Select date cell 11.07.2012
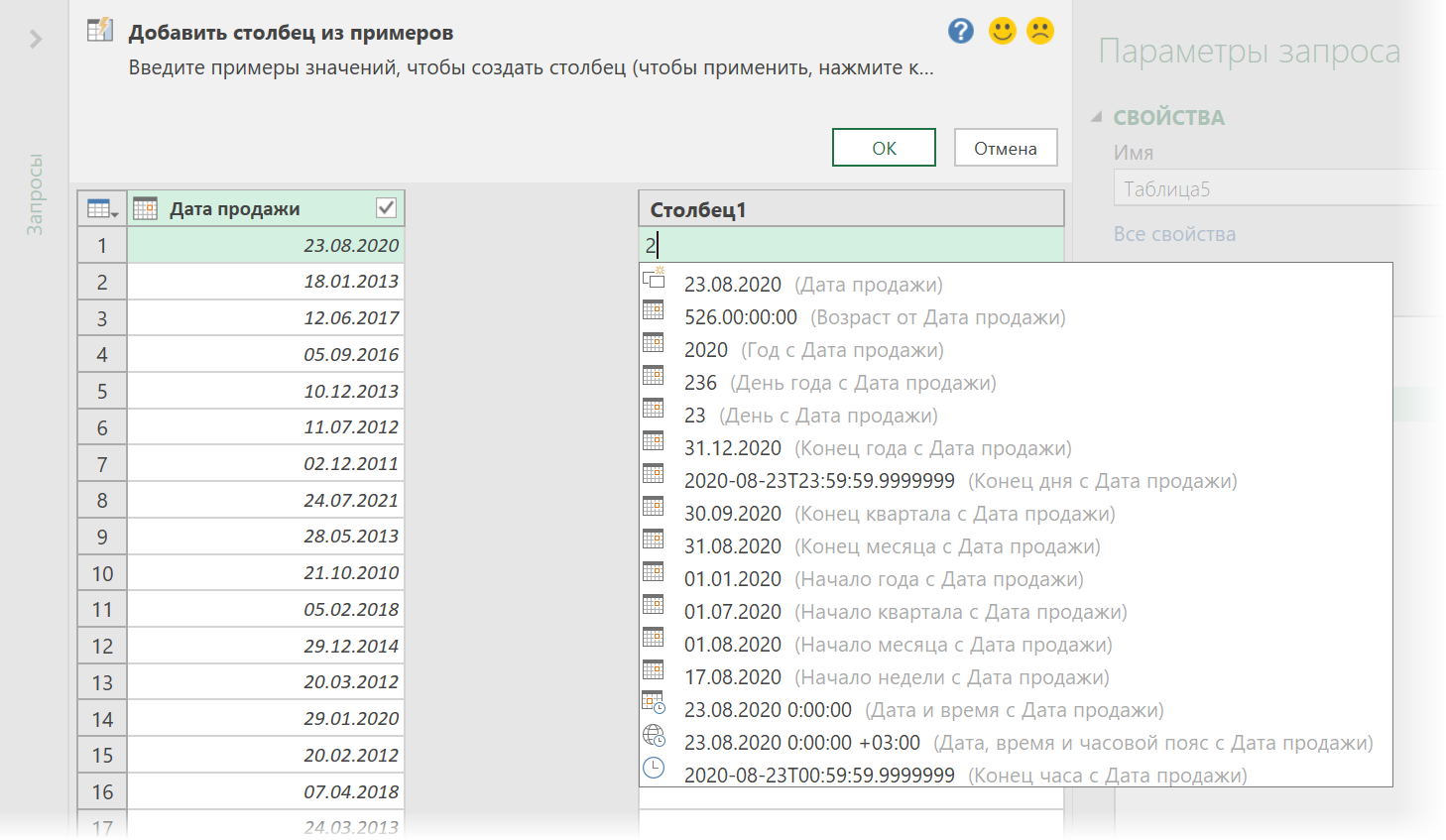 click(266, 427)
